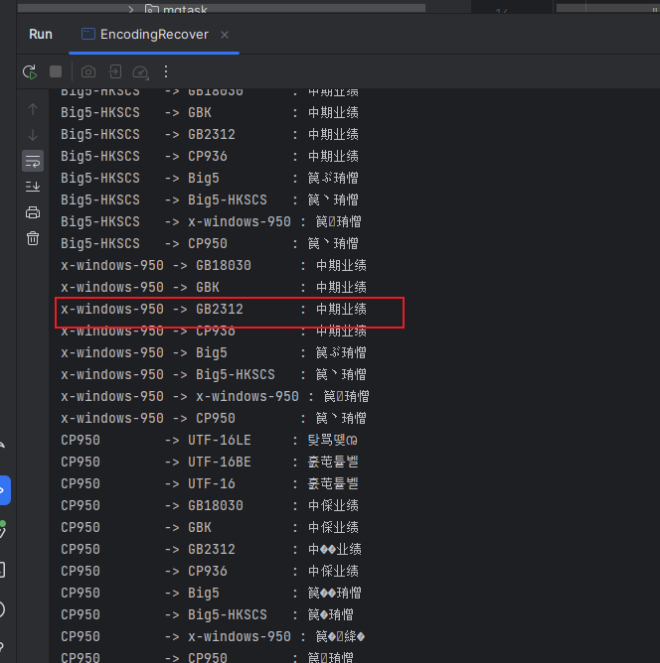This screenshot has height=663, width=660.
Task: Toggle soft-wrap for console output
Action: (x=33, y=161)
